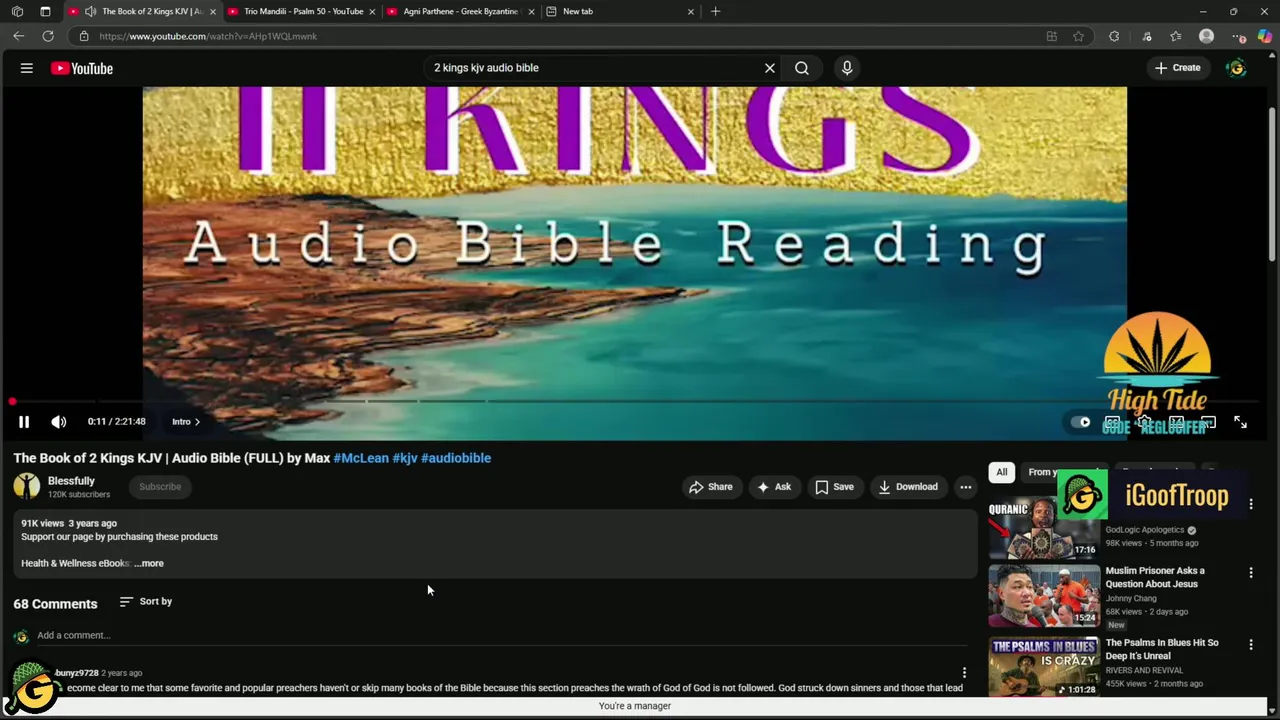Open Blessfully channel avatar
The height and width of the screenshot is (720, 1280).
tap(27, 487)
